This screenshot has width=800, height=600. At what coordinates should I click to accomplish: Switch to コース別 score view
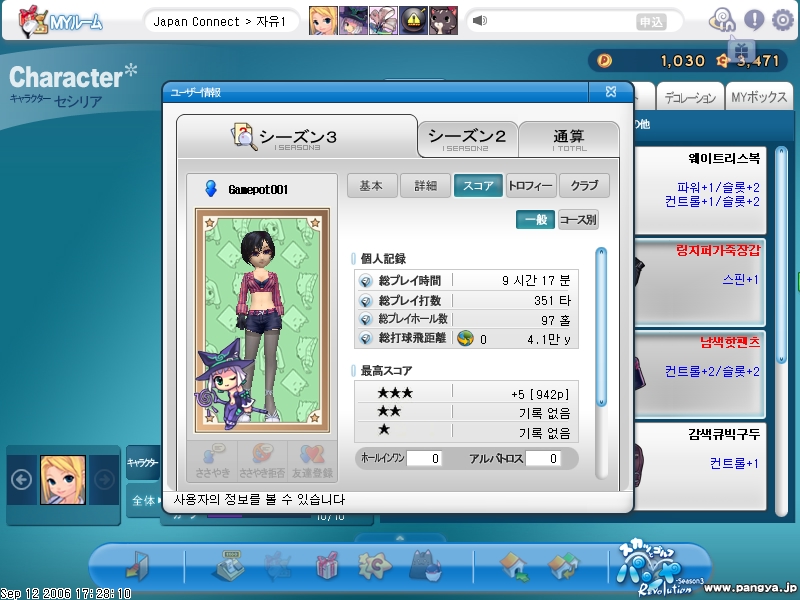tap(578, 220)
